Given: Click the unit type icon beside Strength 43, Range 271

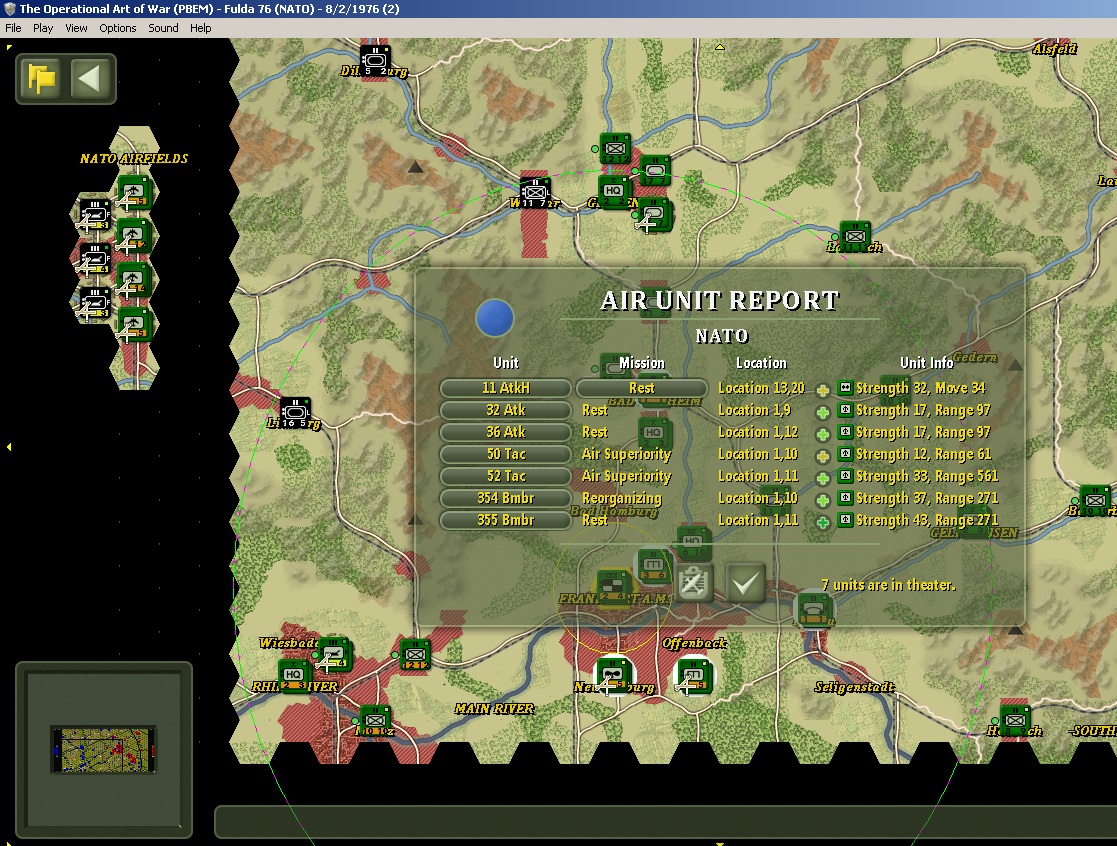Looking at the screenshot, I should click(845, 520).
